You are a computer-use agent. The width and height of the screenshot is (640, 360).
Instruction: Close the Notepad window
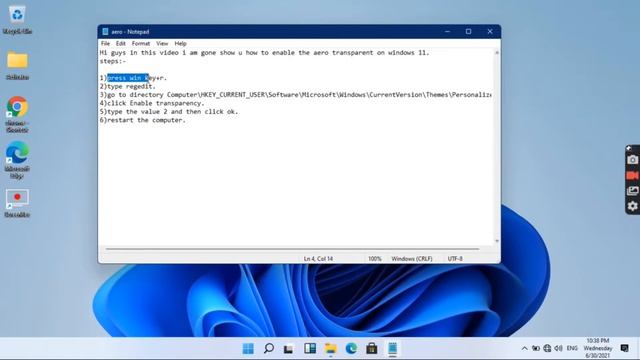(490, 31)
